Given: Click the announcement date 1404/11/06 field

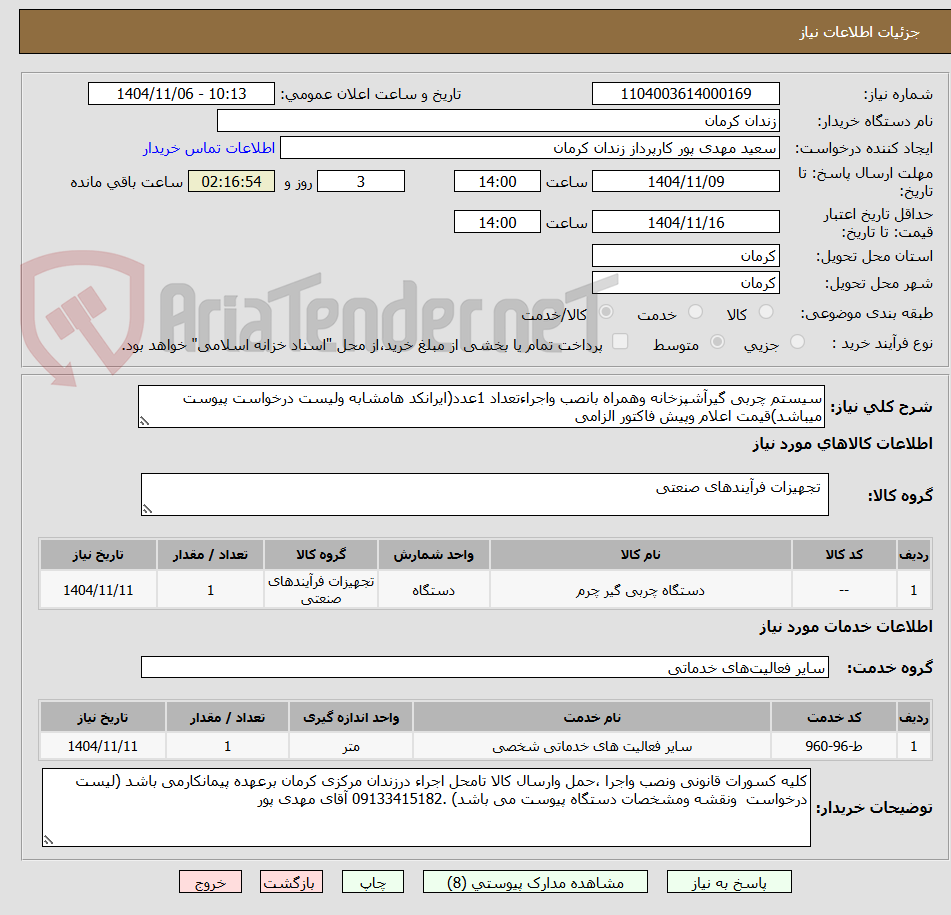Looking at the screenshot, I should (x=181, y=94).
